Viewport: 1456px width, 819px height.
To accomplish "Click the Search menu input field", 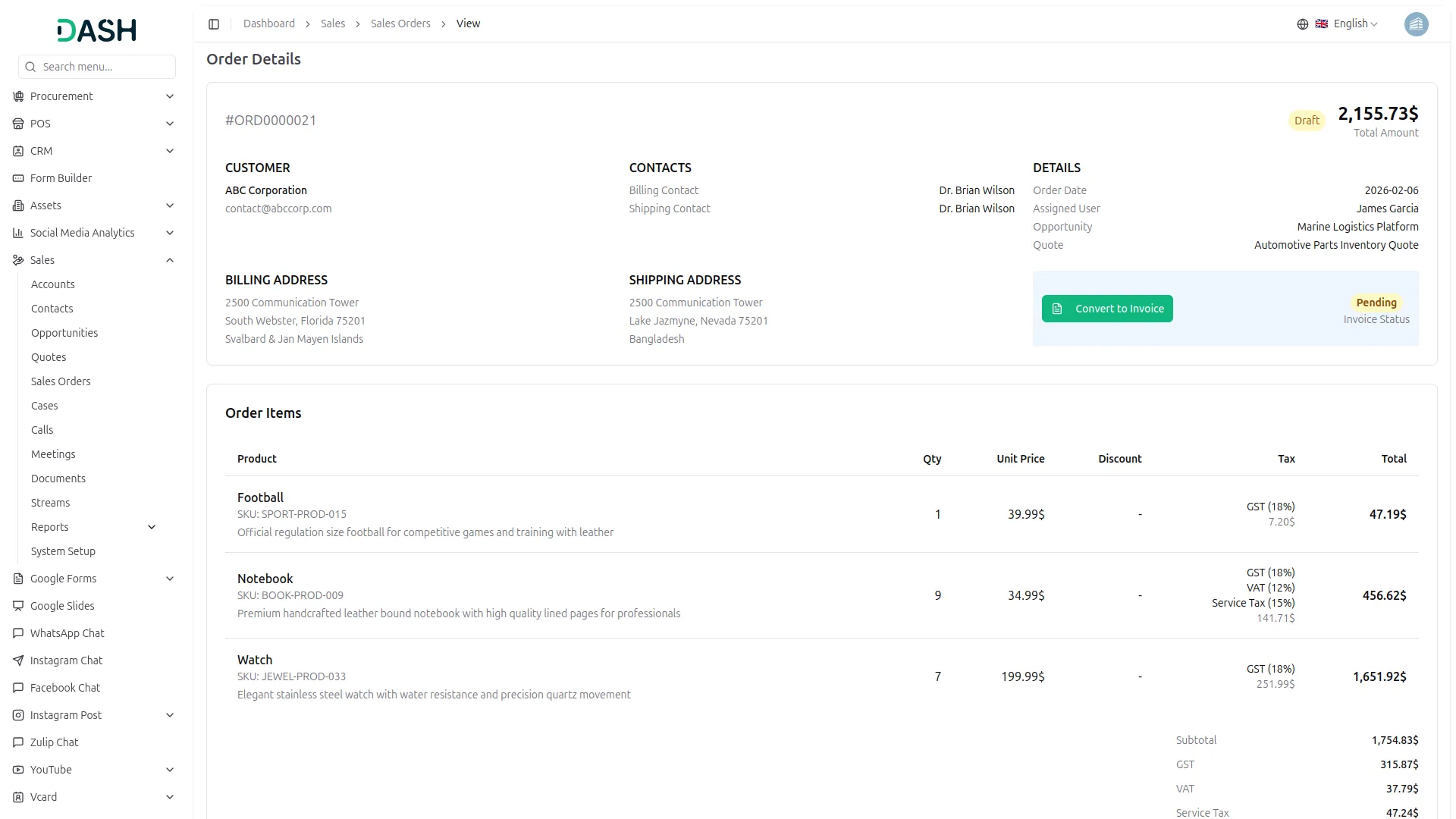I will (97, 67).
